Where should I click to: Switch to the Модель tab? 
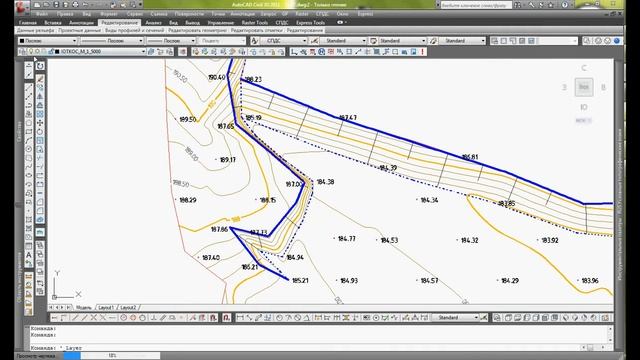pyautogui.click(x=84, y=307)
